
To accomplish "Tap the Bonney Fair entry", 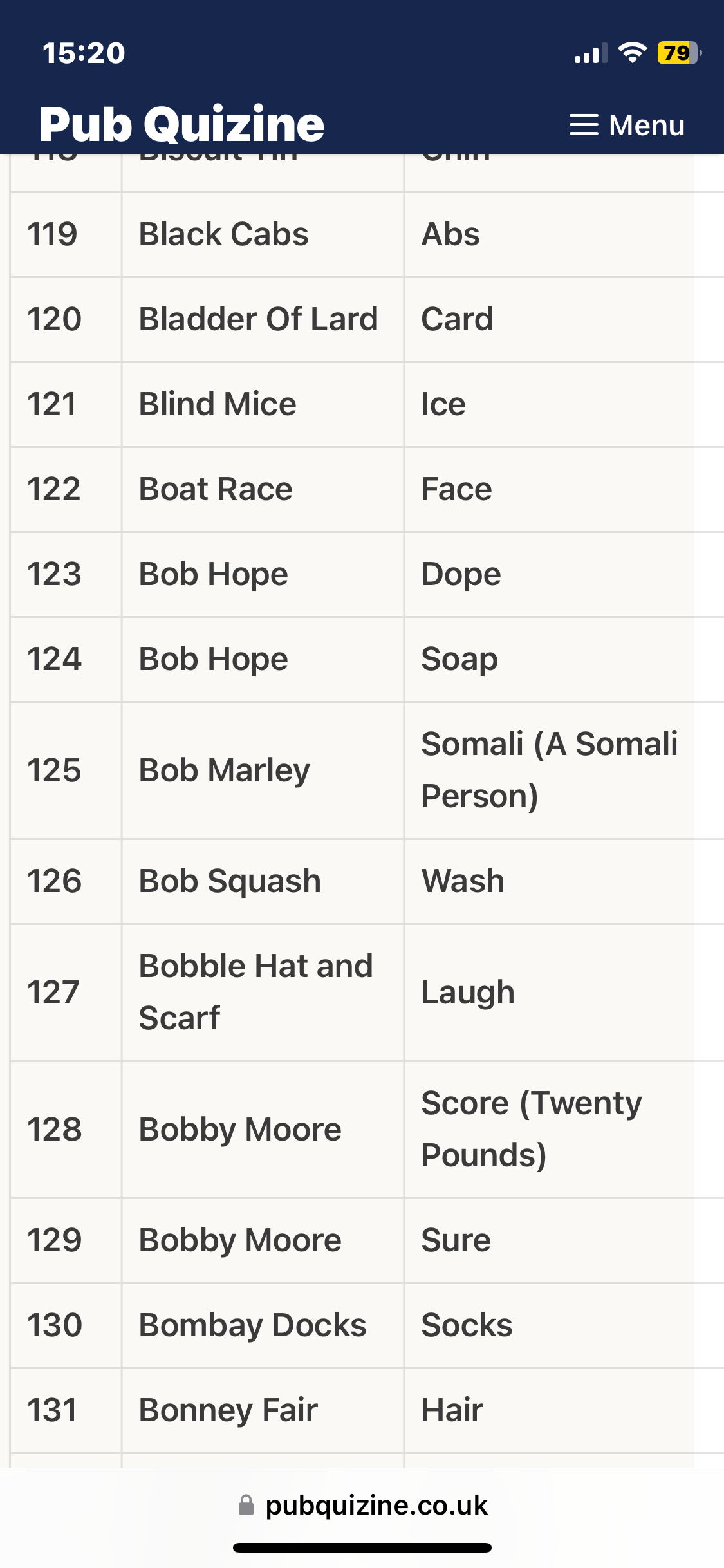I will [228, 1410].
